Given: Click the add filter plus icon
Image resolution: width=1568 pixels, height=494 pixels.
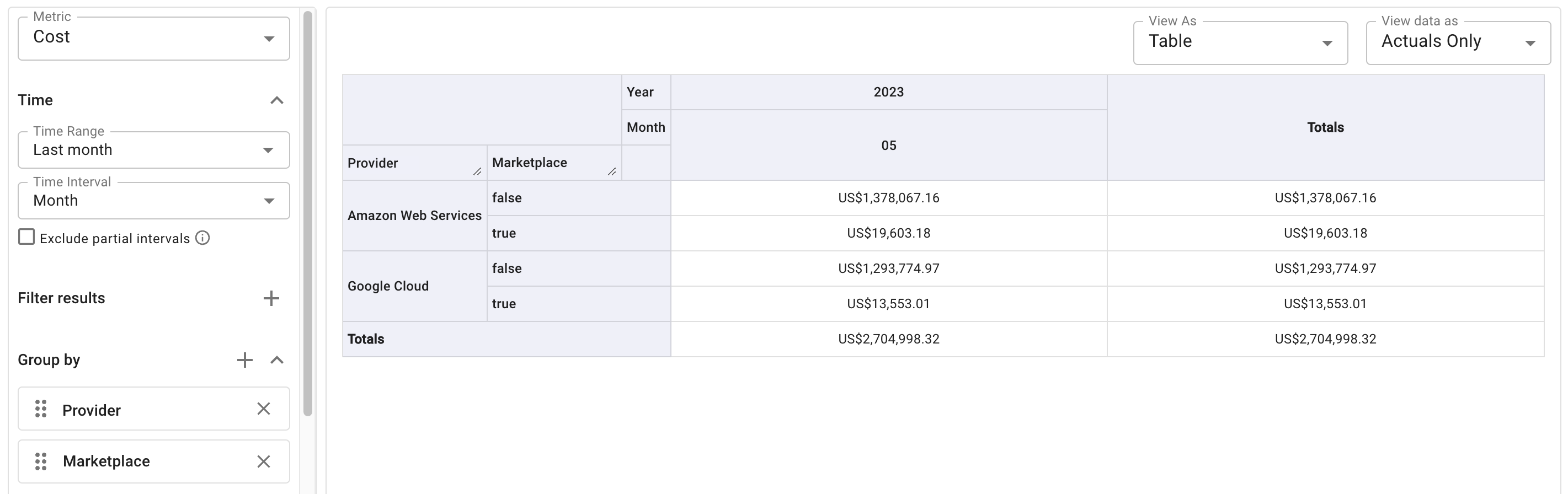Looking at the screenshot, I should [x=272, y=298].
